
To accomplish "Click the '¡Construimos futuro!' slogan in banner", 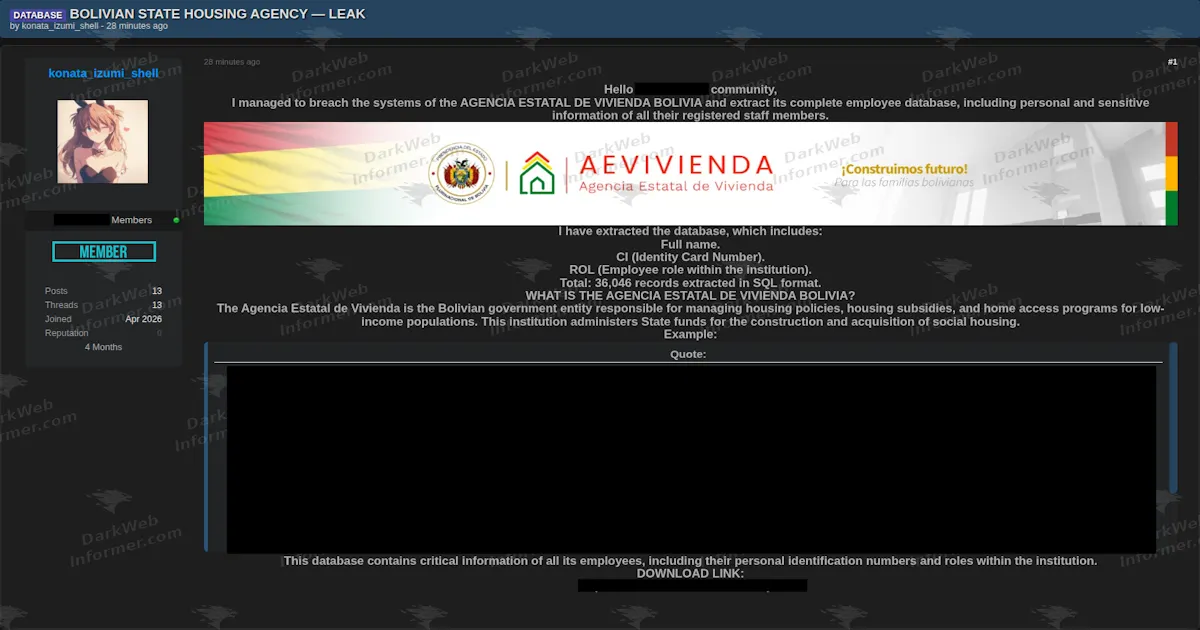I will [904, 169].
